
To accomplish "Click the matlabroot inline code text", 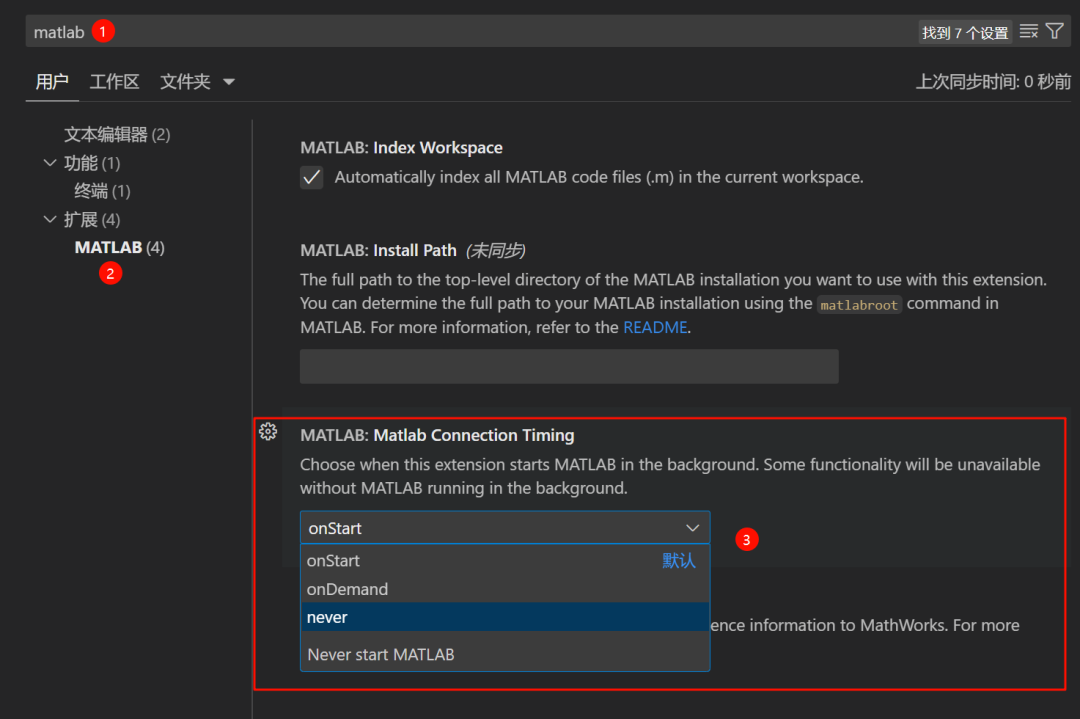I will pos(859,305).
